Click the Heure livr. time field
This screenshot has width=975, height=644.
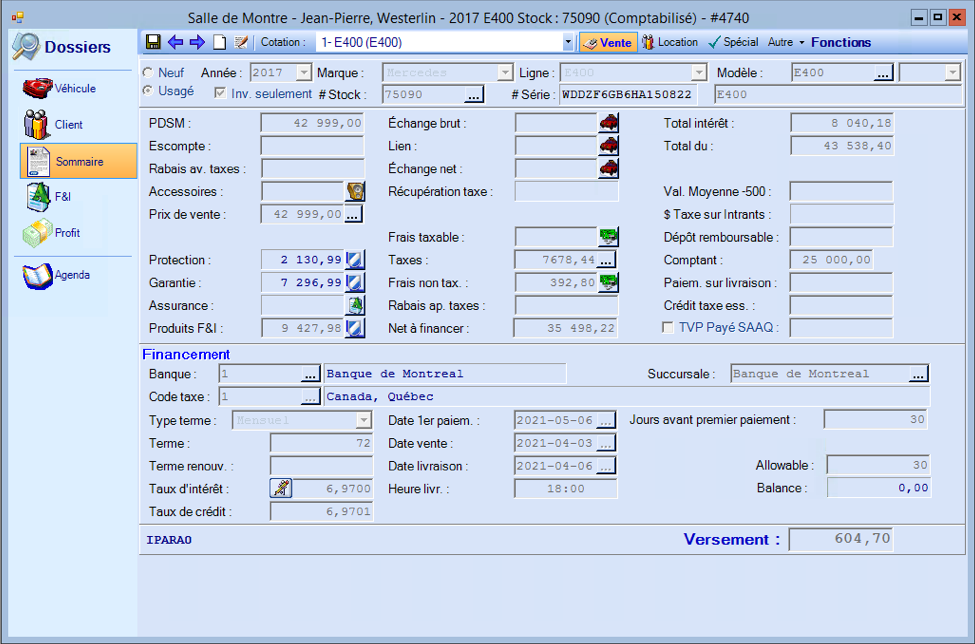(565, 489)
